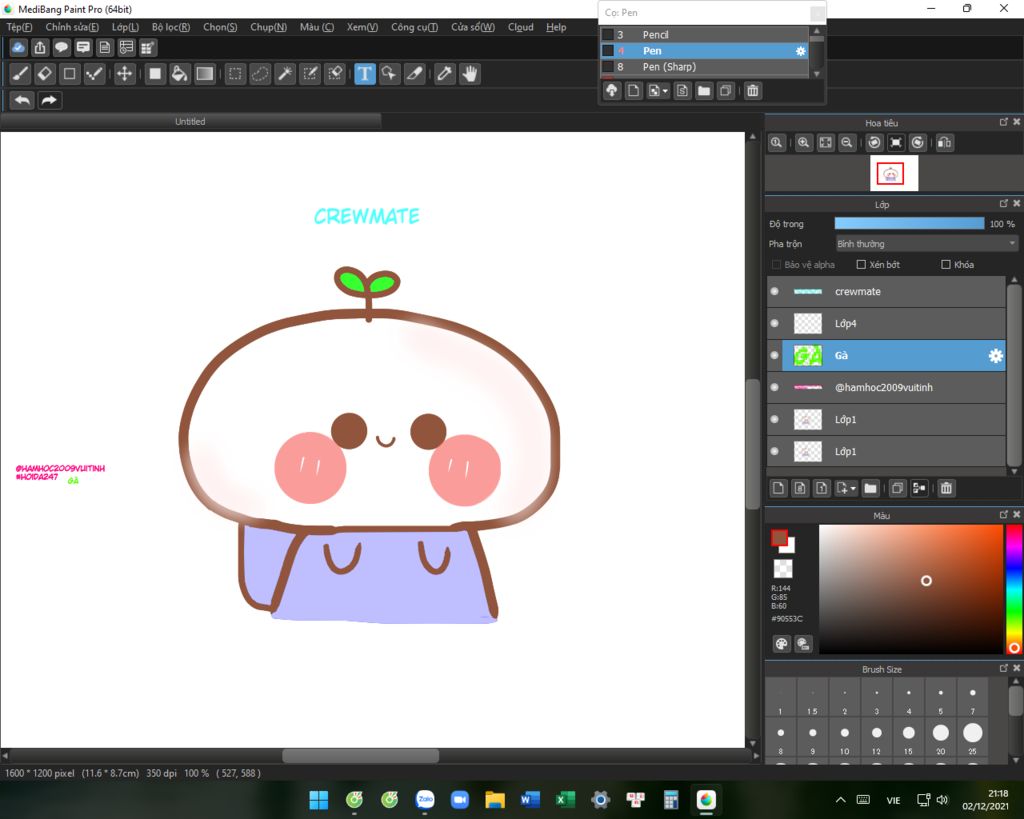The image size is (1024, 819).
Task: Open the color palette icon
Action: (782, 644)
